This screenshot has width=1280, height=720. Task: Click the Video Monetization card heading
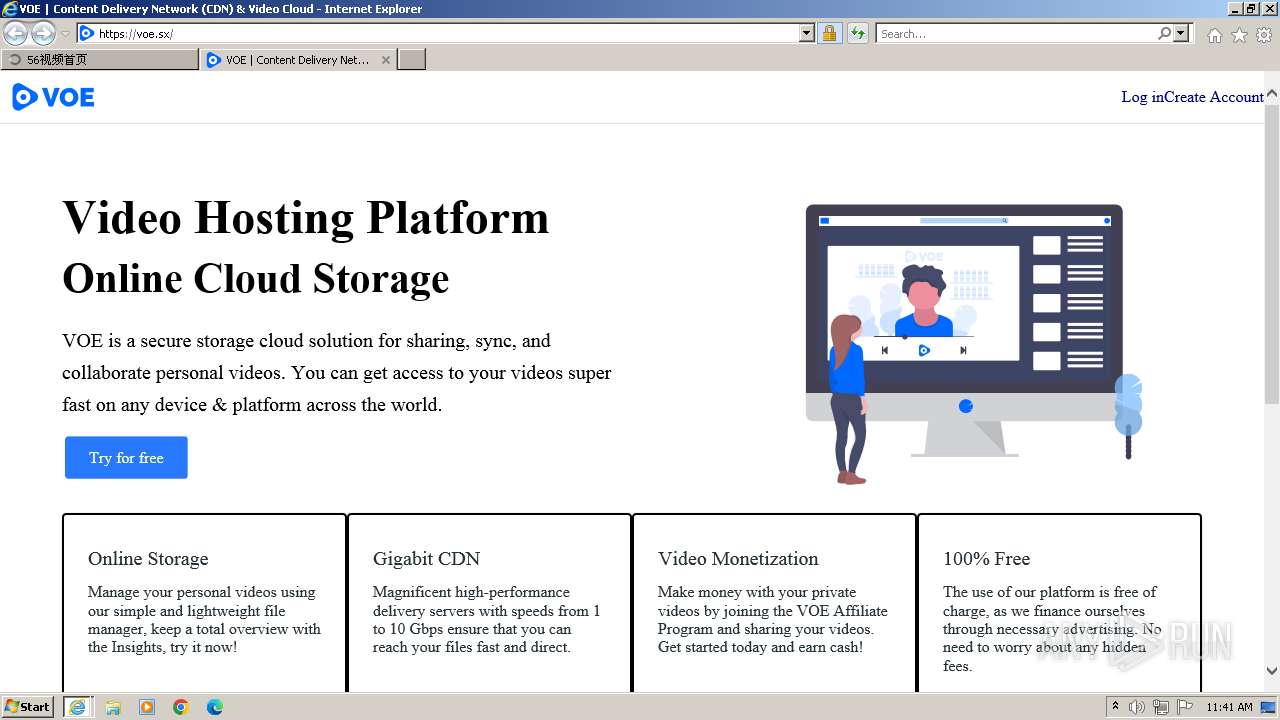pos(738,559)
